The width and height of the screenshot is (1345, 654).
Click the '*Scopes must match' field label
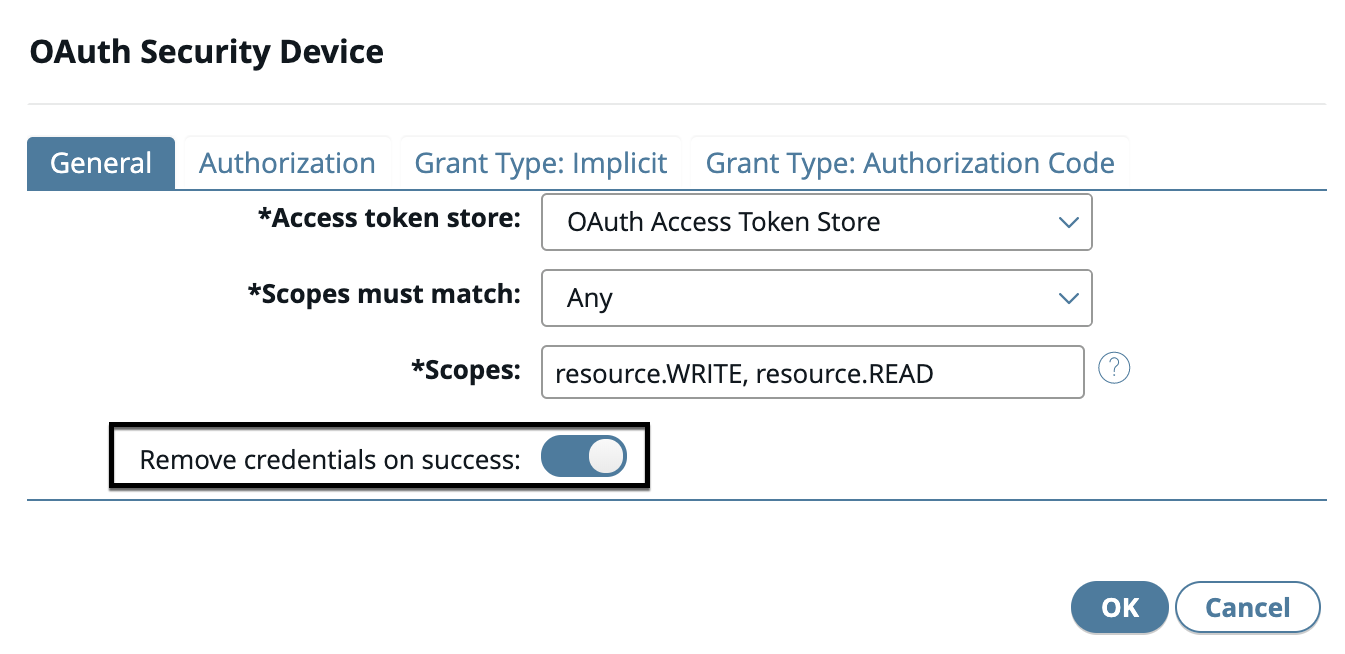pos(384,294)
